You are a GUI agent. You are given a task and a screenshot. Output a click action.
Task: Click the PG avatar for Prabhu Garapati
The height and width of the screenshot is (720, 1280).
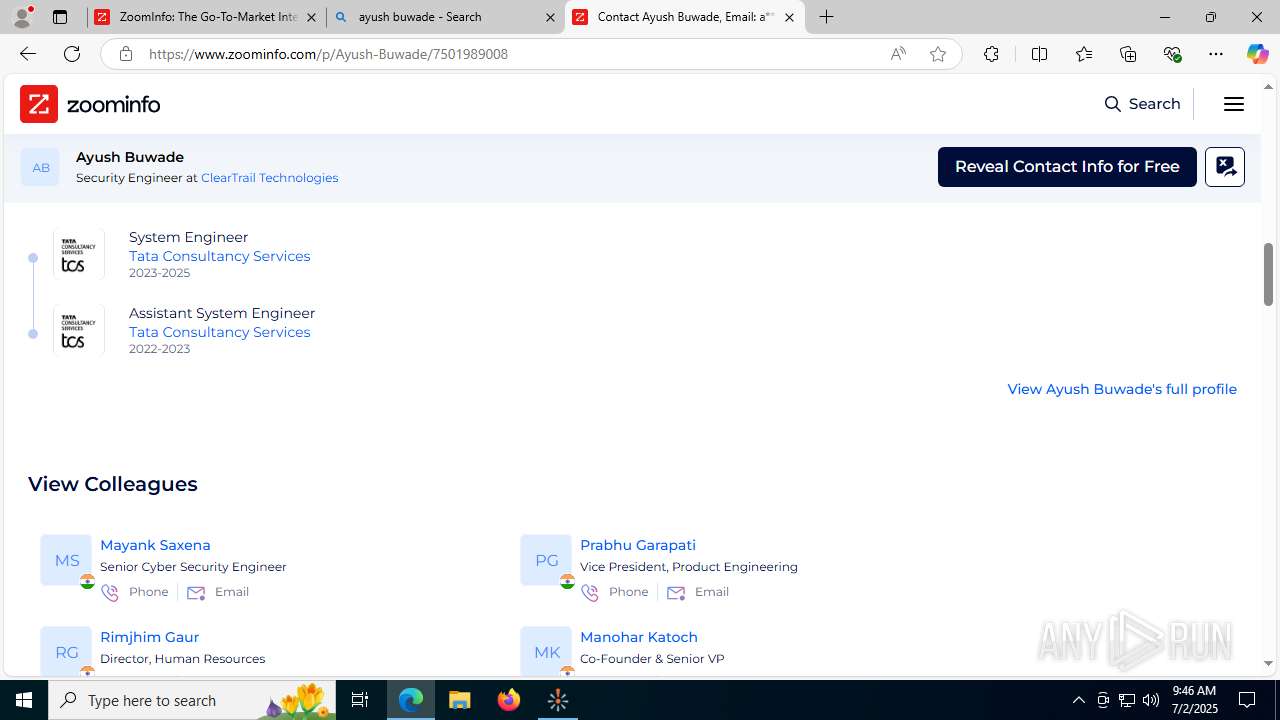tap(546, 560)
